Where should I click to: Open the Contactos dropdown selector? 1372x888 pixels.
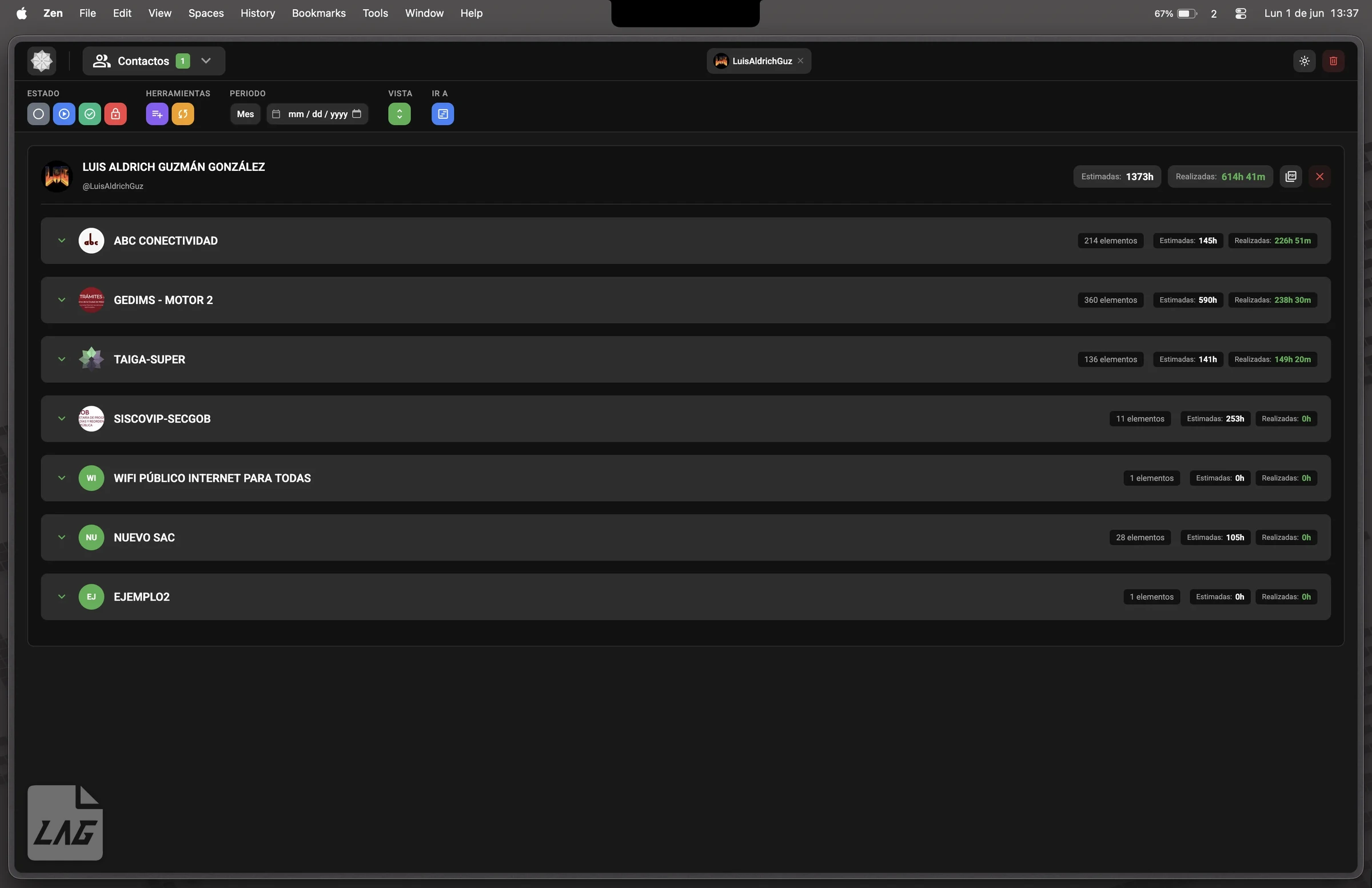(153, 61)
